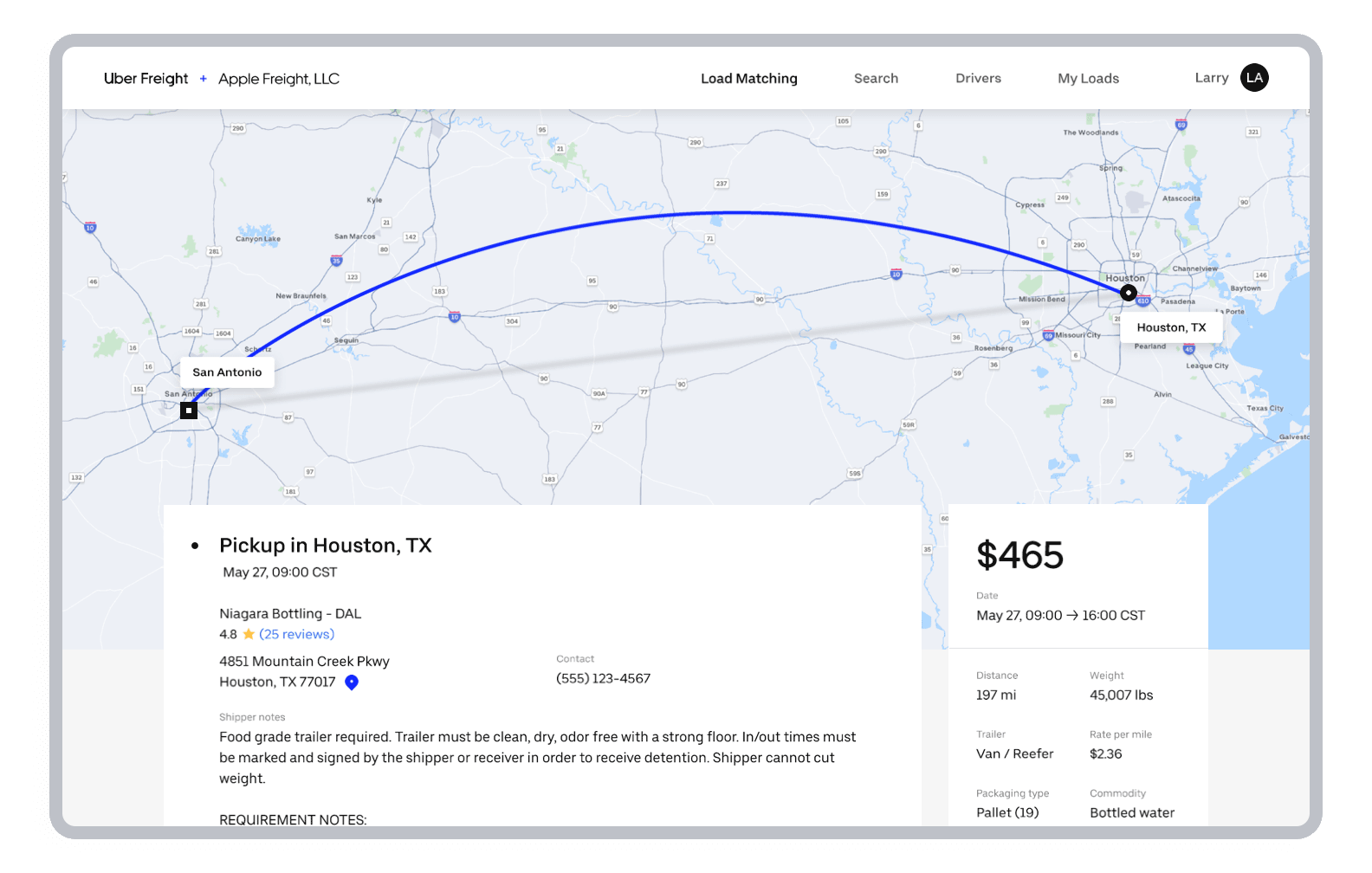Viewport: 1372px width, 873px height.
Task: Open the Load Matching tab
Action: pyautogui.click(x=749, y=79)
